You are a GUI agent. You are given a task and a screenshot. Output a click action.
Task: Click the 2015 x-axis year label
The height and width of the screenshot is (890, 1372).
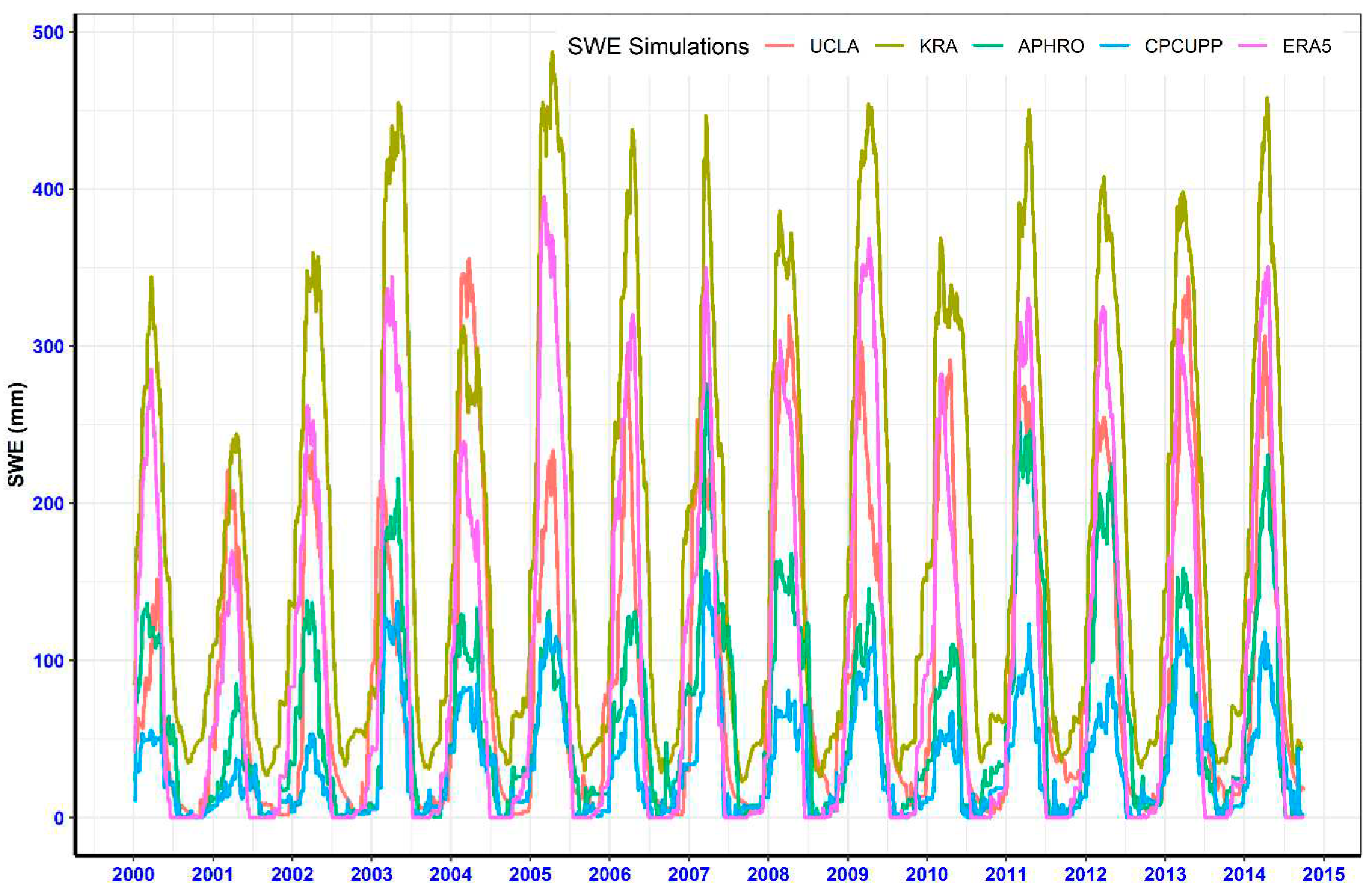tap(1324, 874)
